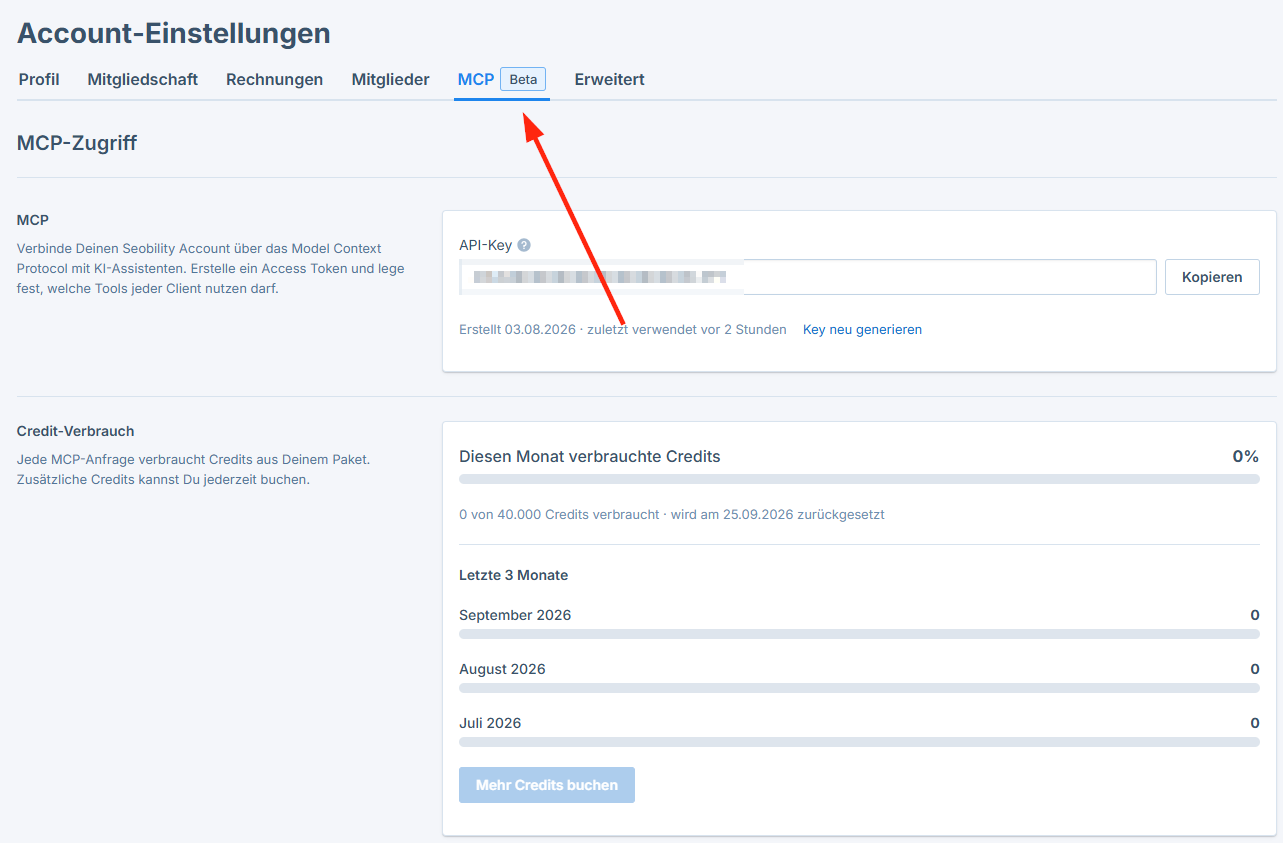
Task: Click the 'Diesen Monat verbrauchte Credits' title
Action: (590, 456)
